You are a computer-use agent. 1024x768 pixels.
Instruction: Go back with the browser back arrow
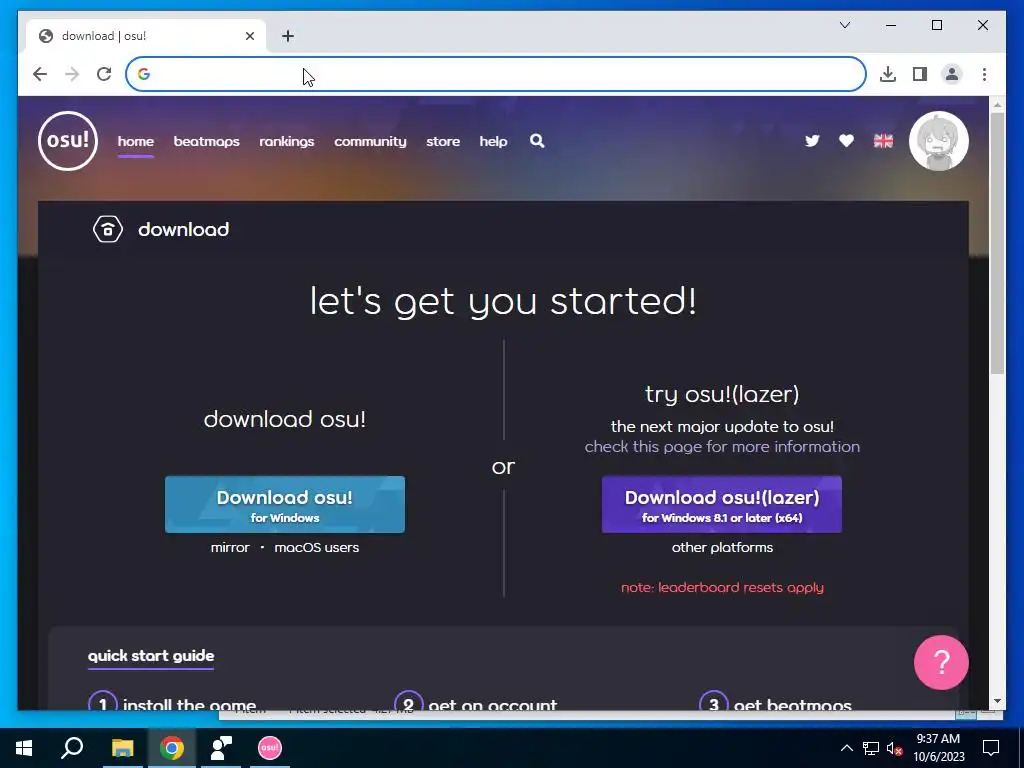point(40,74)
